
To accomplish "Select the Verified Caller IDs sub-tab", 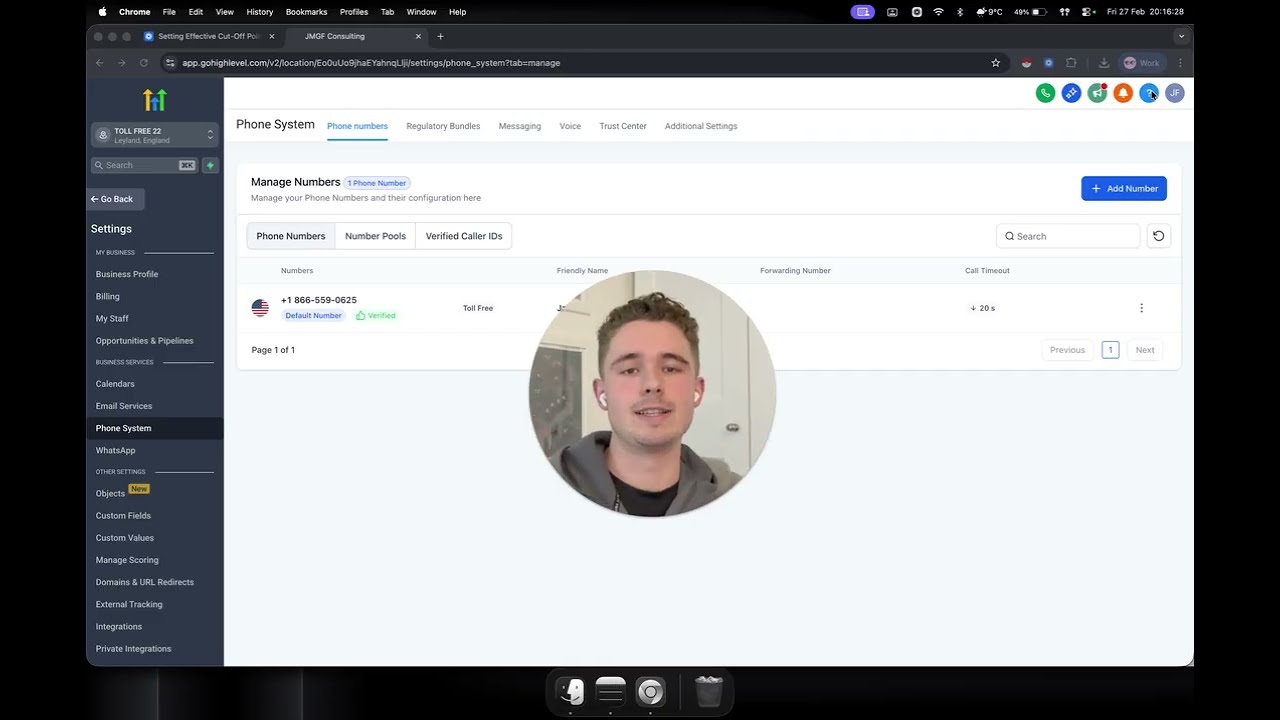I will pyautogui.click(x=464, y=236).
